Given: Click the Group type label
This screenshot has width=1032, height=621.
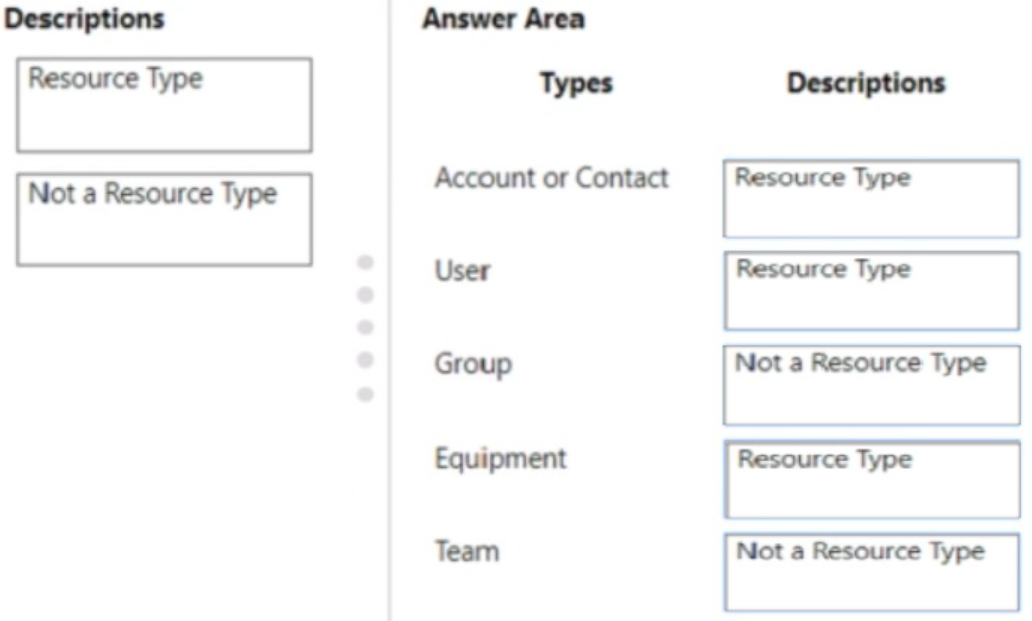Looking at the screenshot, I should point(472,363).
